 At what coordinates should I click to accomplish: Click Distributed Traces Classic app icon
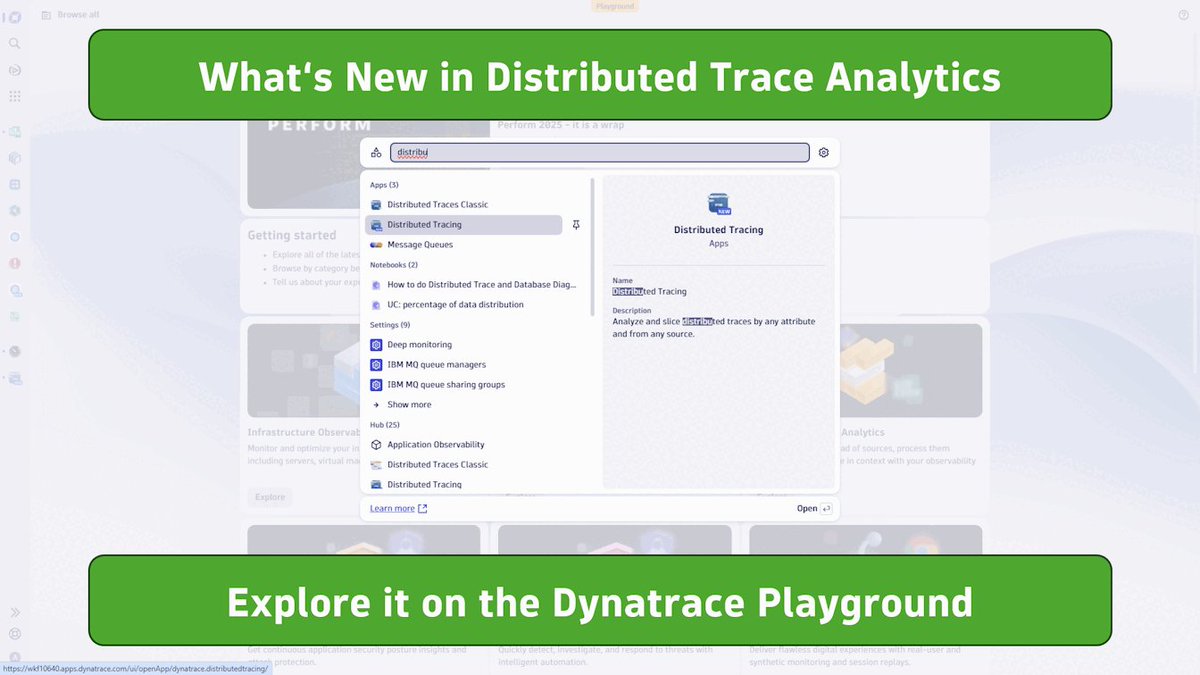coord(376,204)
